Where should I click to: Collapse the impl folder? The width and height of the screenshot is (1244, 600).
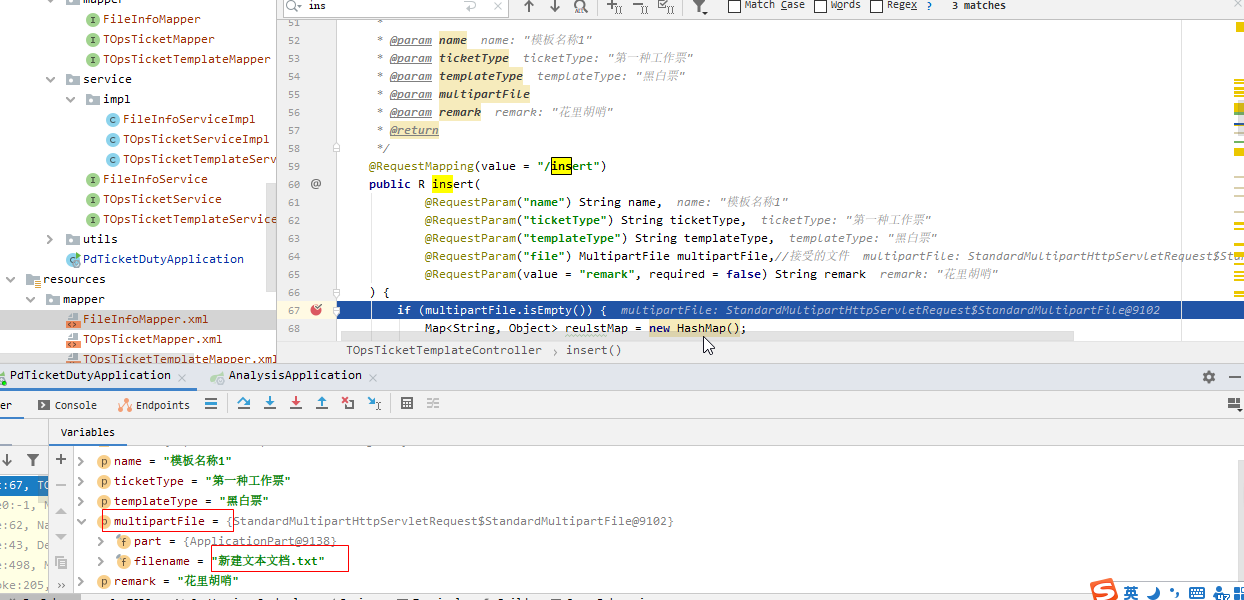pyautogui.click(x=70, y=99)
